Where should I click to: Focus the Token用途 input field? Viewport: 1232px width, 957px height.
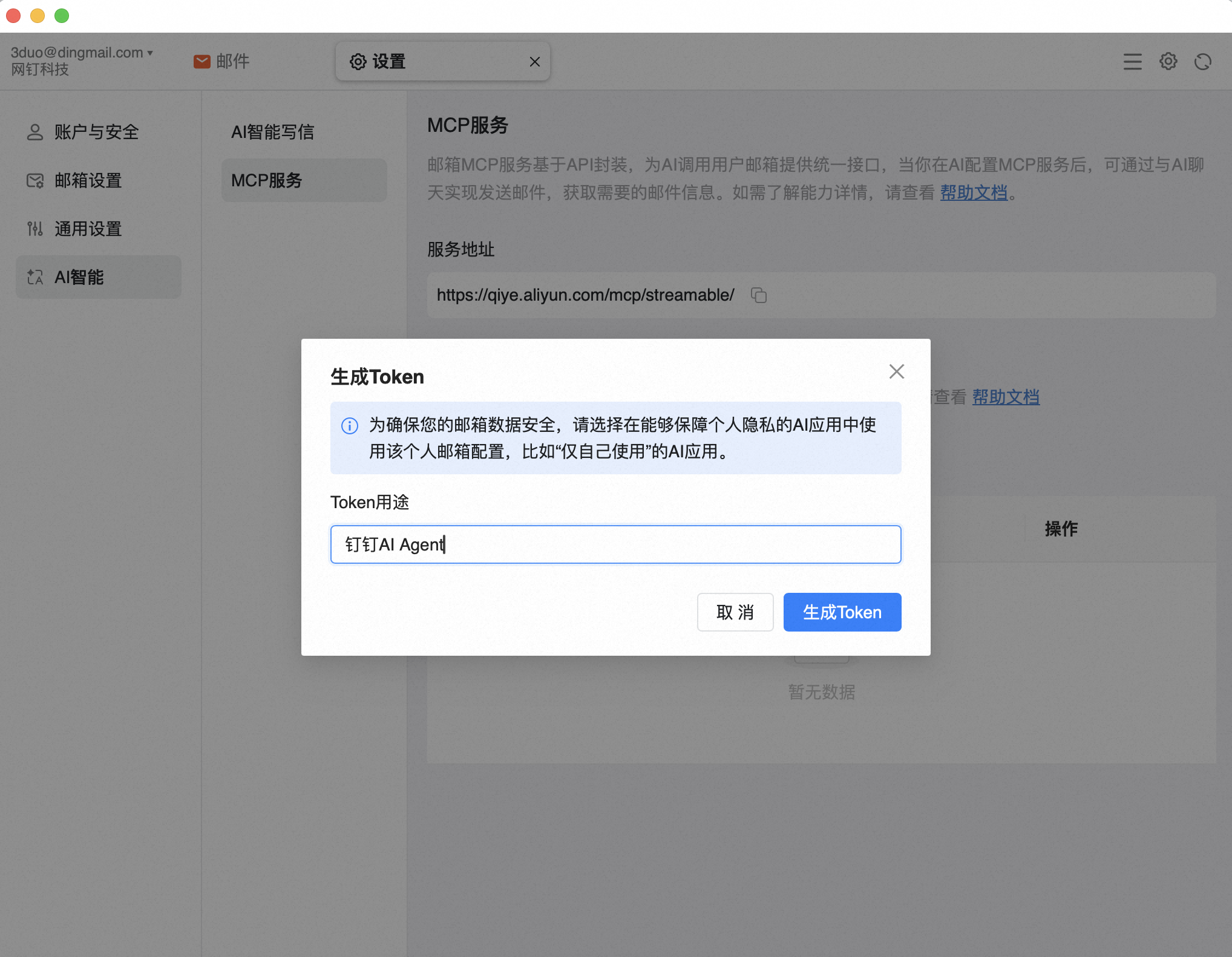[x=615, y=544]
